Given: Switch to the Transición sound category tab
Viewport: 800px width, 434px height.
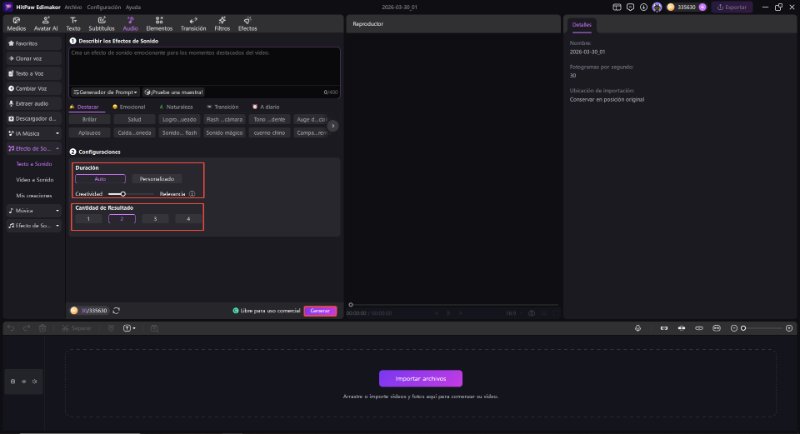Looking at the screenshot, I should click(x=223, y=107).
